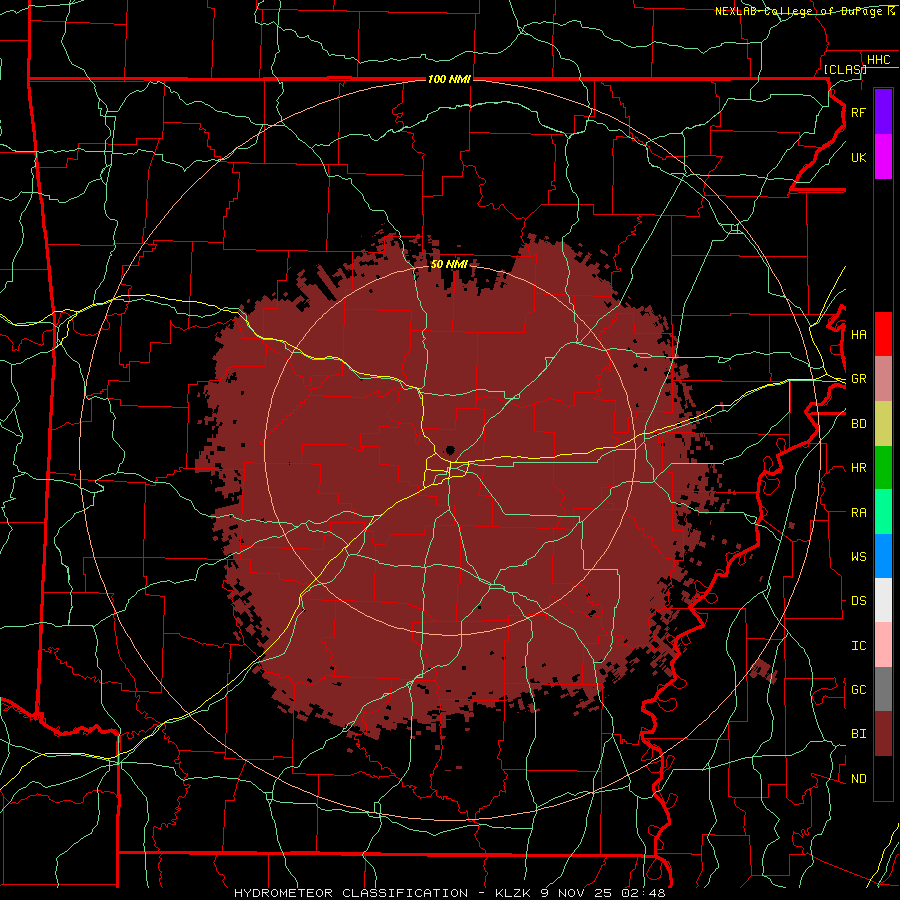Image resolution: width=900 pixels, height=900 pixels.
Task: Click the 50 NMI range ring label
Action: tap(449, 264)
